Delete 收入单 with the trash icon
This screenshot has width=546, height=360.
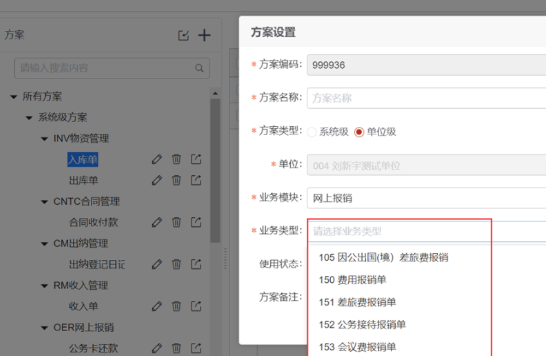(x=177, y=306)
